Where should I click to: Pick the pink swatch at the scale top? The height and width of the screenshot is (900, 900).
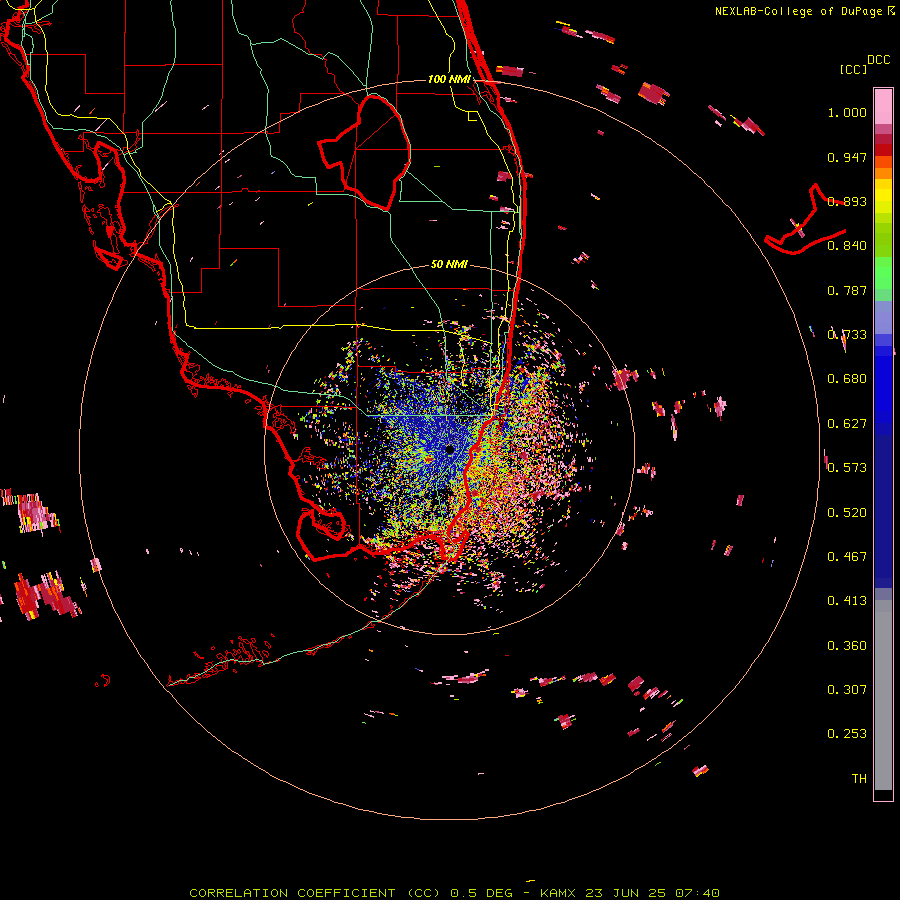point(883,107)
